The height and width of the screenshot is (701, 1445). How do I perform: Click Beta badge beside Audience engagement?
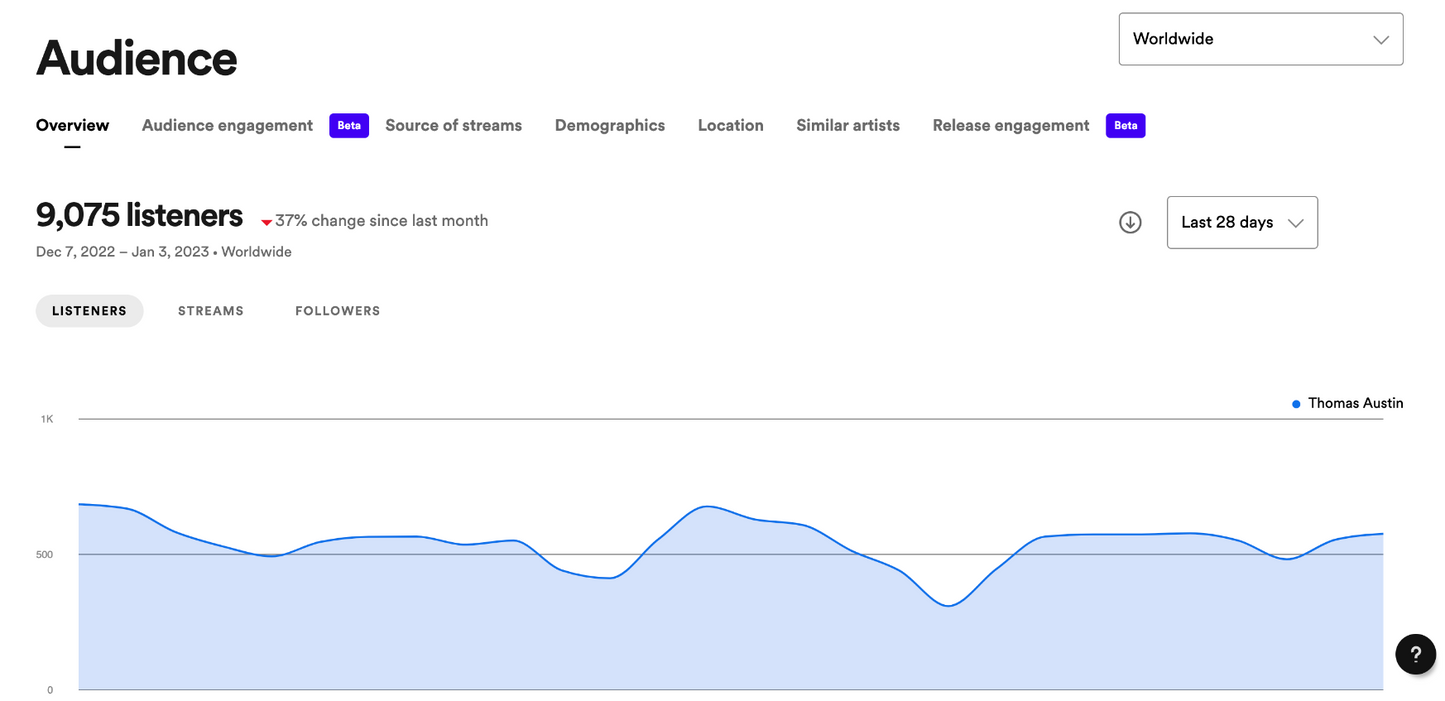349,125
